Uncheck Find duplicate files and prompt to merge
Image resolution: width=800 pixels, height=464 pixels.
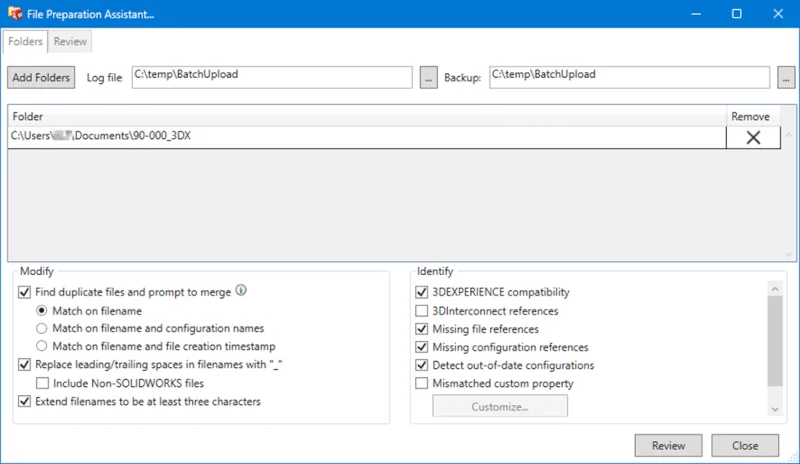point(25,293)
